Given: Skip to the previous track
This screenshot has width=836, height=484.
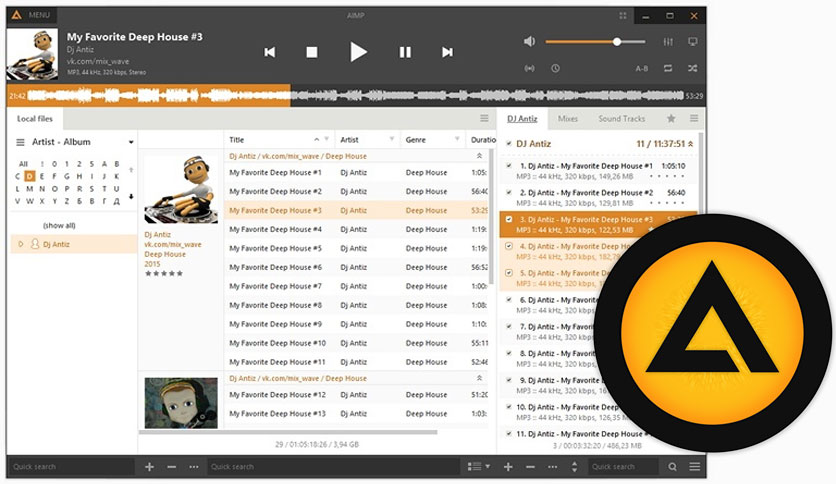Looking at the screenshot, I should click(270, 52).
